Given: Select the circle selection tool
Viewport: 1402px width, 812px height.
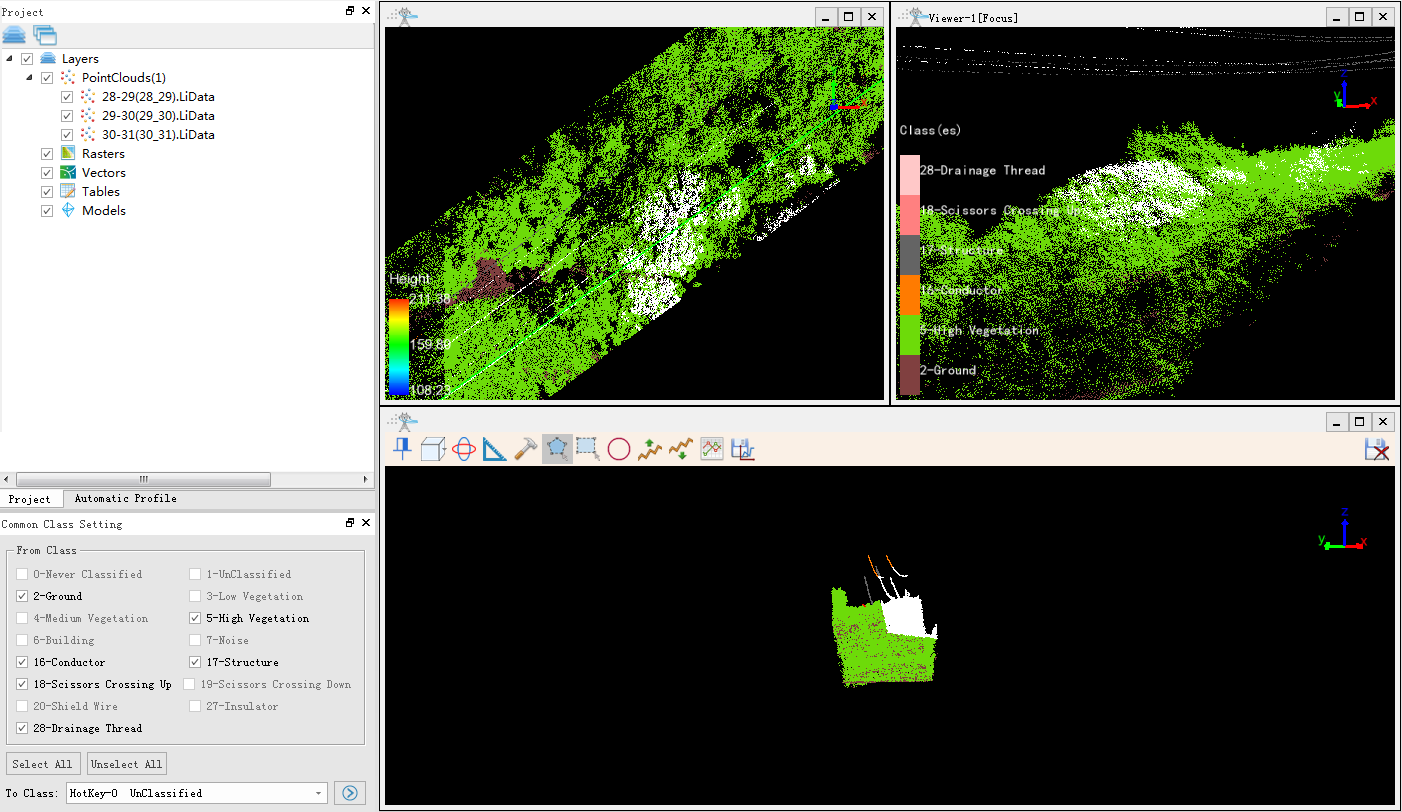Looking at the screenshot, I should point(619,449).
